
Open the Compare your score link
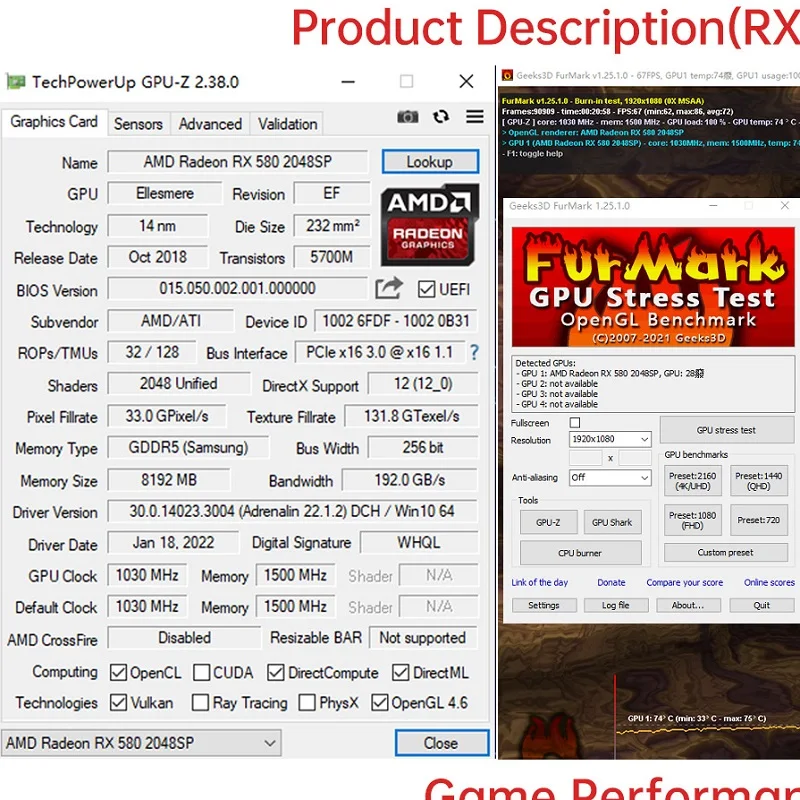(x=685, y=583)
